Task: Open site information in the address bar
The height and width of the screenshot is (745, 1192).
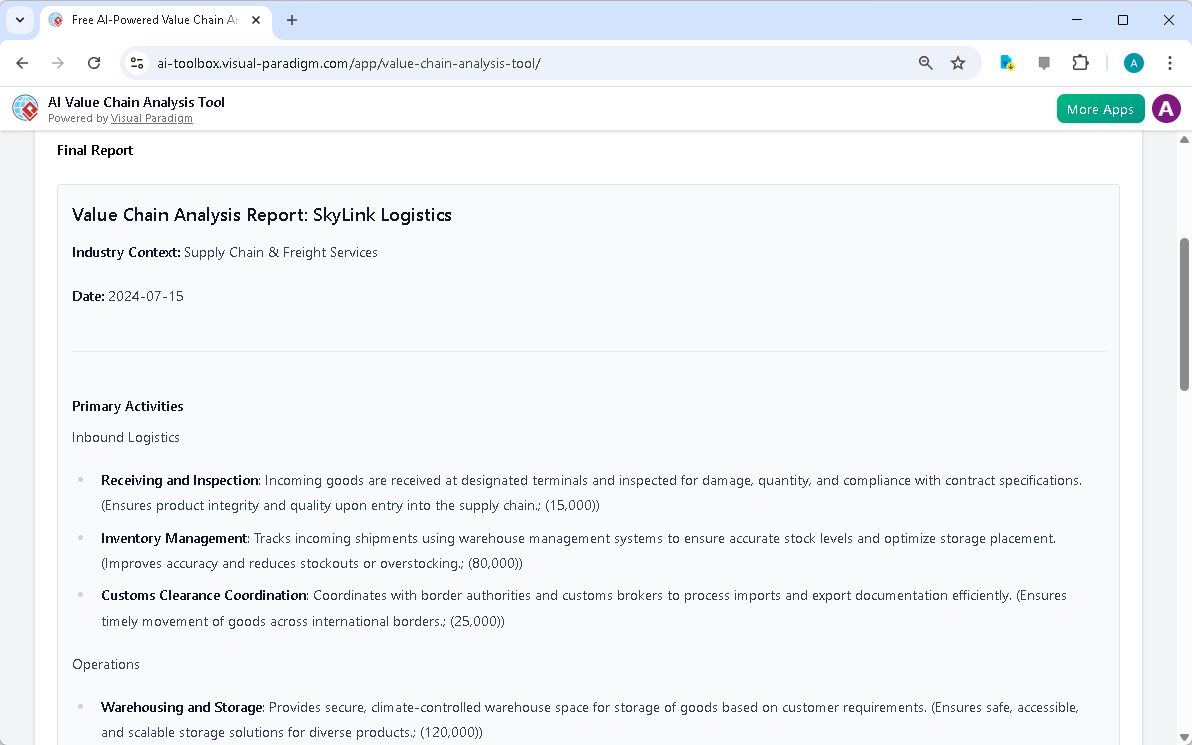Action: point(136,62)
